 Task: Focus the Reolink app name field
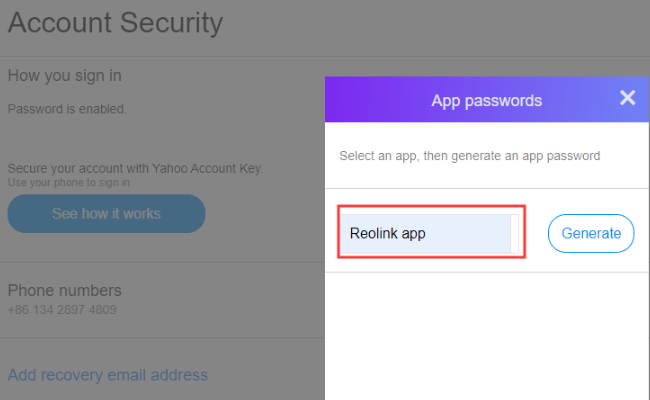click(x=425, y=233)
